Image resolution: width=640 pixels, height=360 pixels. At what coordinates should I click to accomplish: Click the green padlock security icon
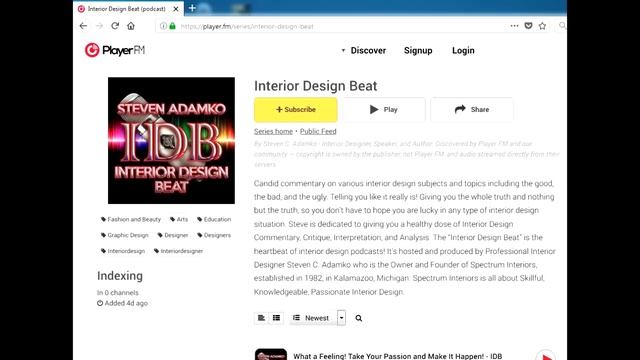173,26
